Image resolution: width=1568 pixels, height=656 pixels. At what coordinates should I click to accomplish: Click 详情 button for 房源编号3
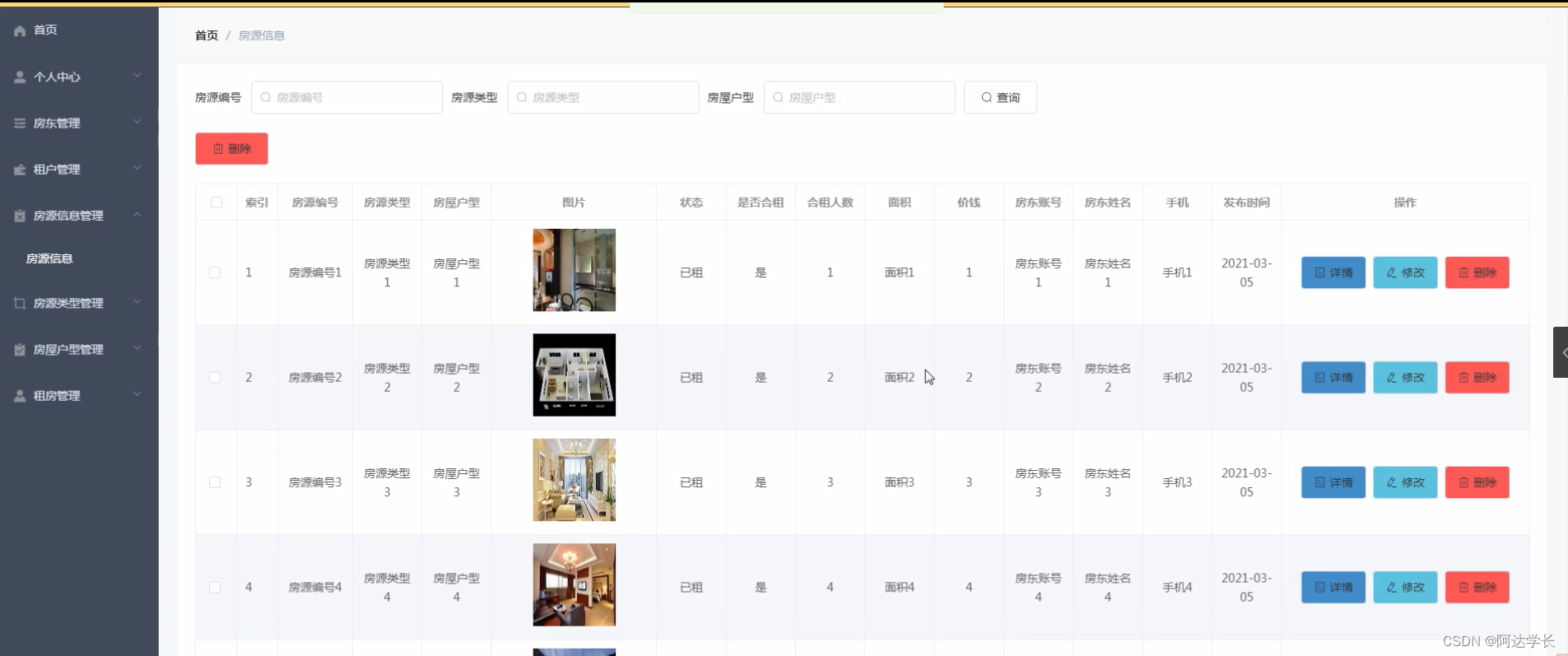point(1333,482)
